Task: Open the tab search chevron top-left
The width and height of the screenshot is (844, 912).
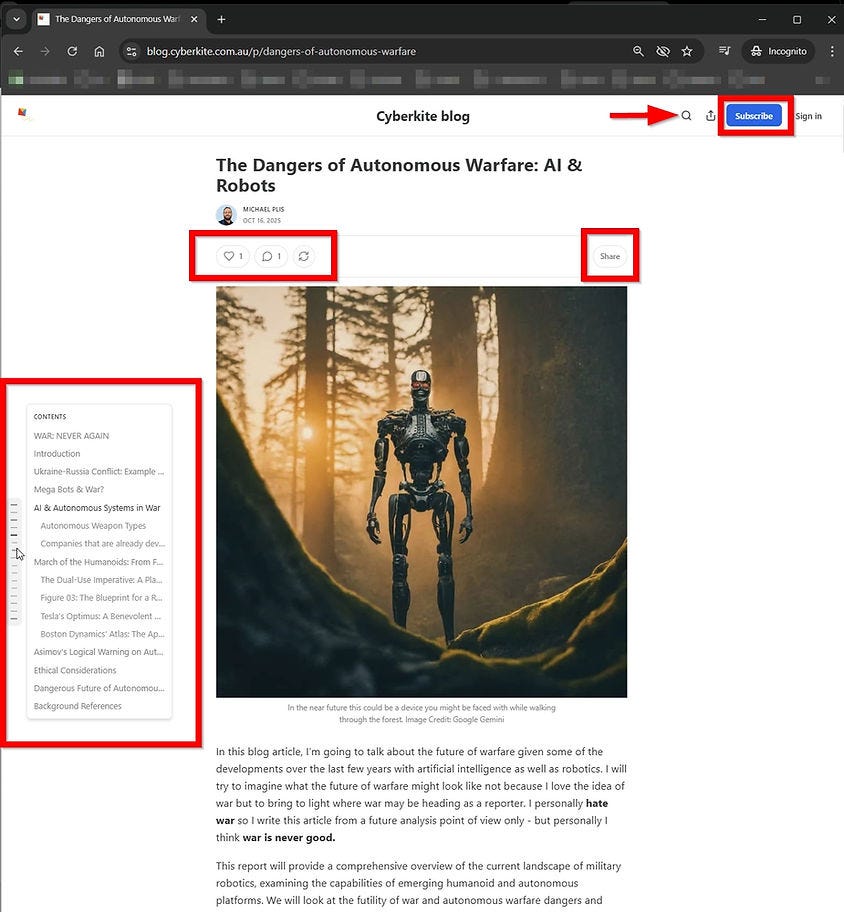Action: pos(15,18)
